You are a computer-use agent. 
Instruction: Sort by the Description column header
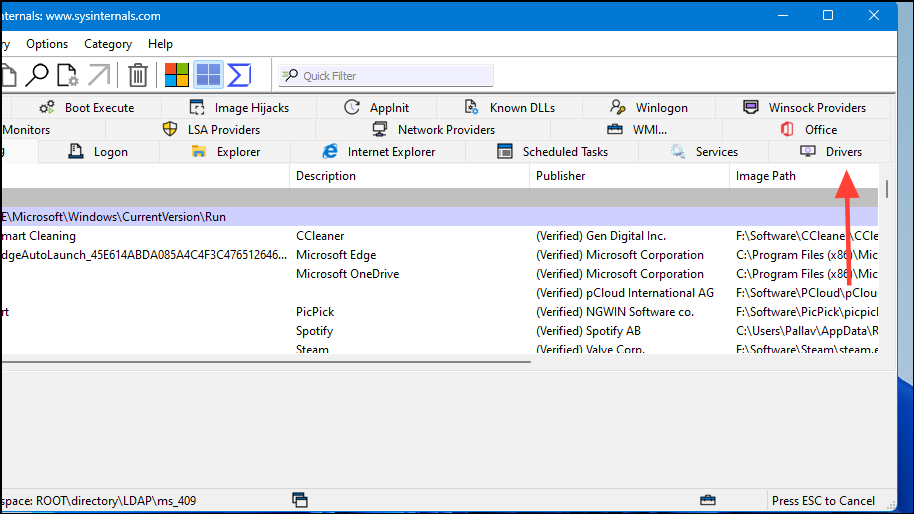click(x=409, y=176)
